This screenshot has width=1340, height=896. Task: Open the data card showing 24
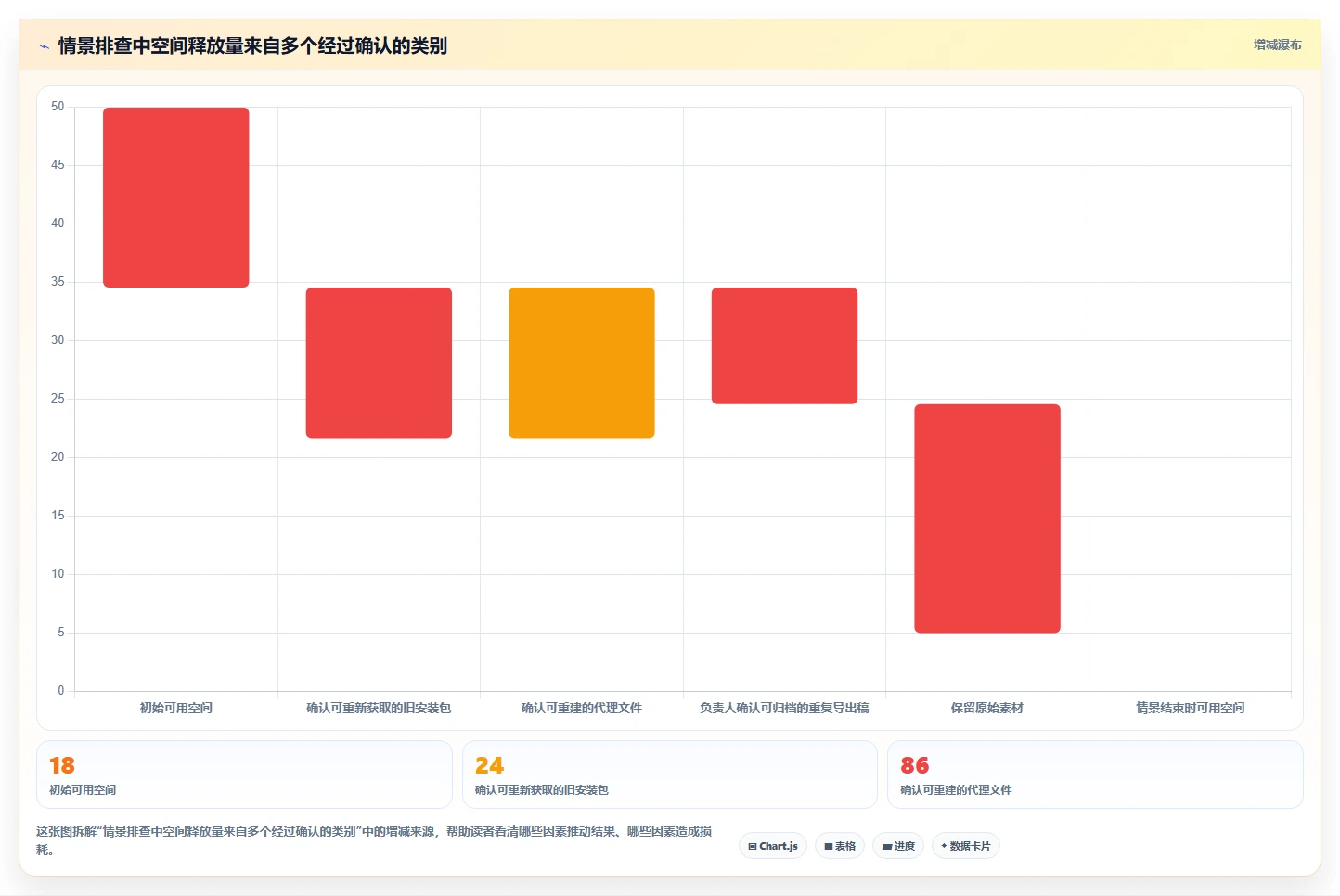point(670,774)
